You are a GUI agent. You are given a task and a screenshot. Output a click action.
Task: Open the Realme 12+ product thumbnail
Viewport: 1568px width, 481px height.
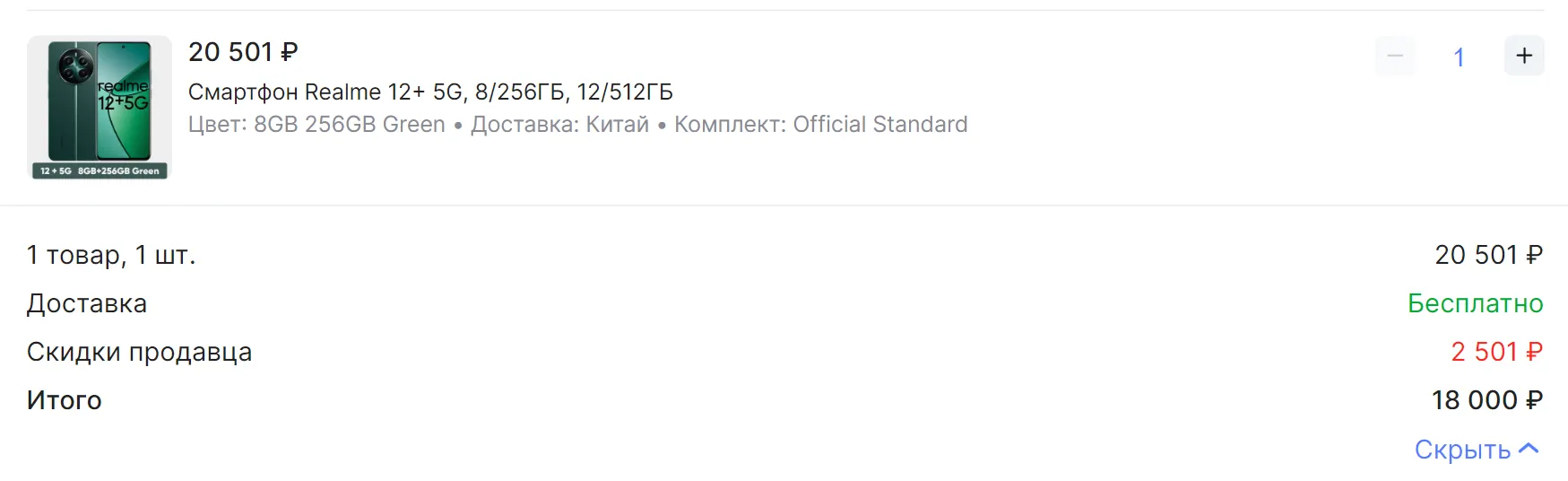[99, 101]
